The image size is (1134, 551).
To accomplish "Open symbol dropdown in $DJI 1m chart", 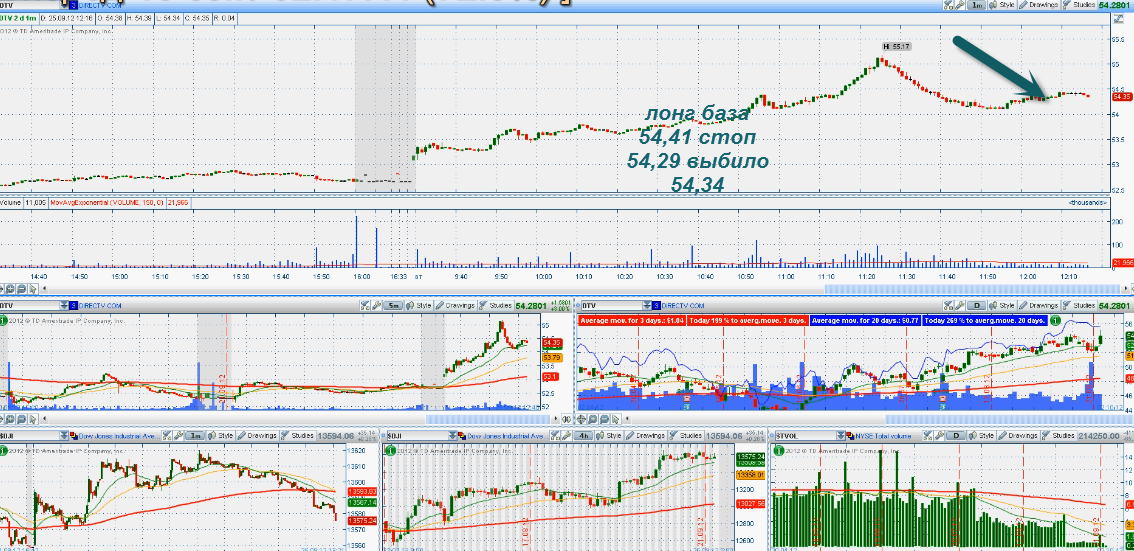I will pos(64,435).
